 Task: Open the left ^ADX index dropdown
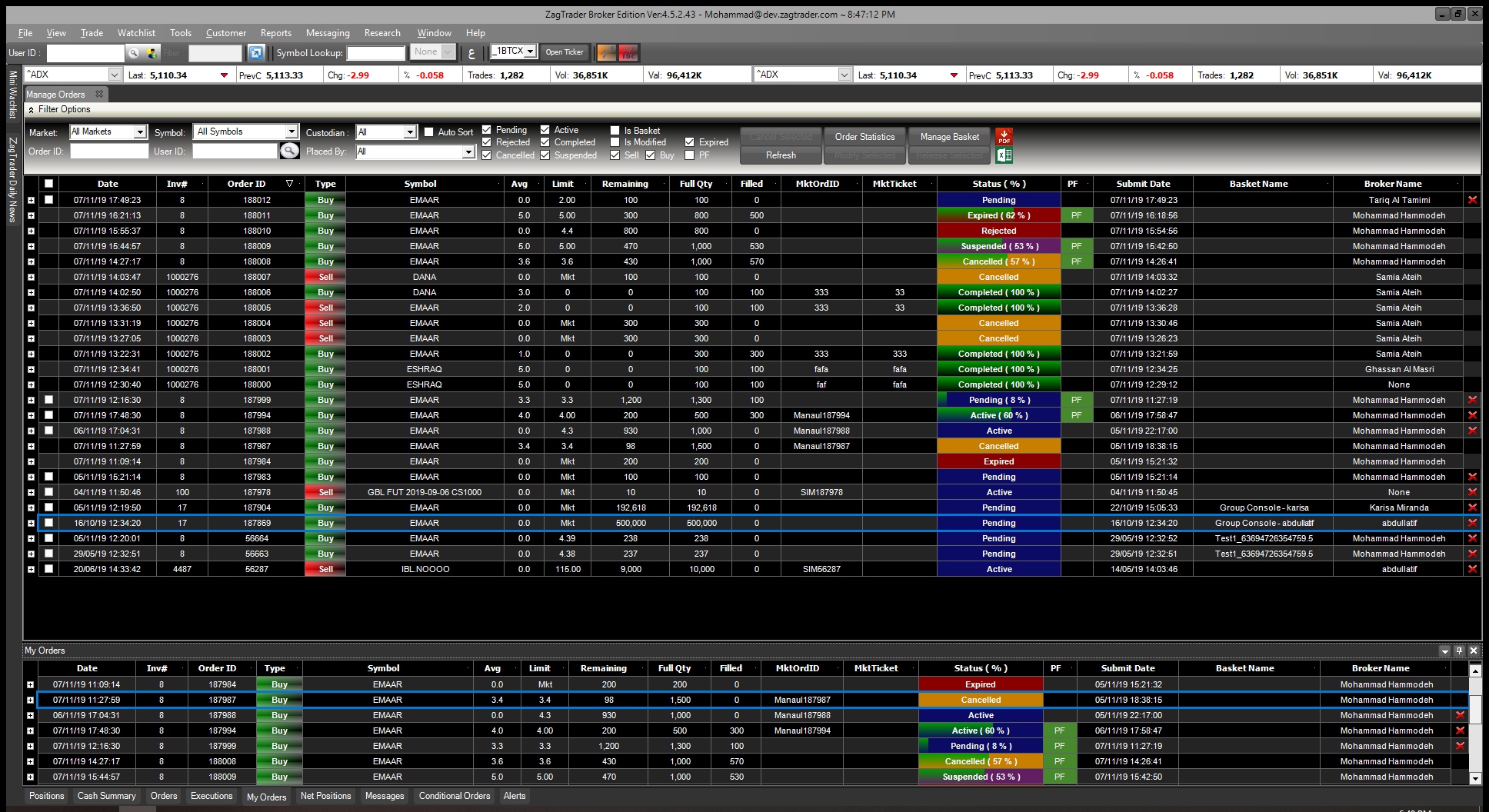pyautogui.click(x=115, y=75)
